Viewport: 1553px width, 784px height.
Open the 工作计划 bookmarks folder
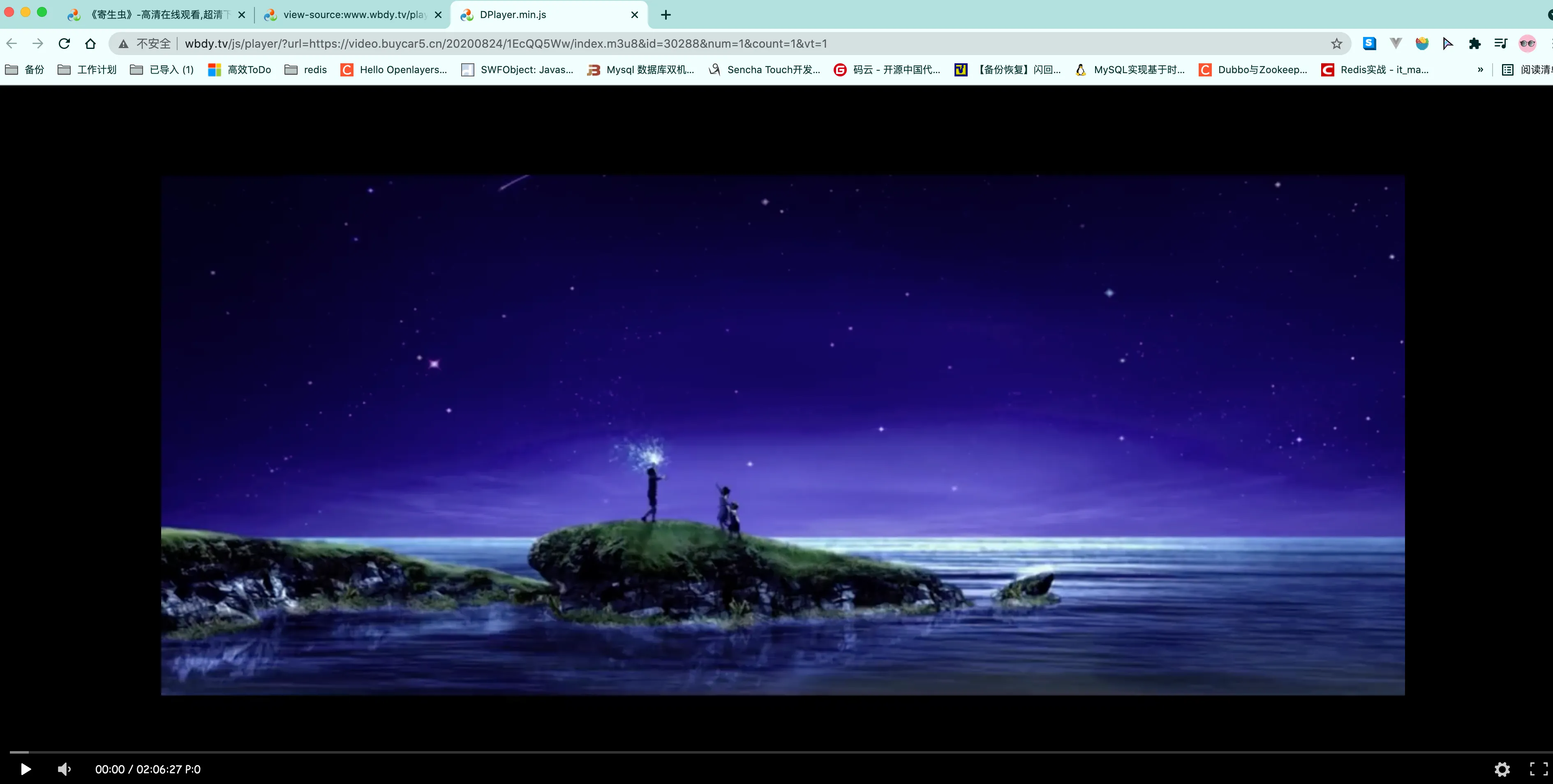88,70
